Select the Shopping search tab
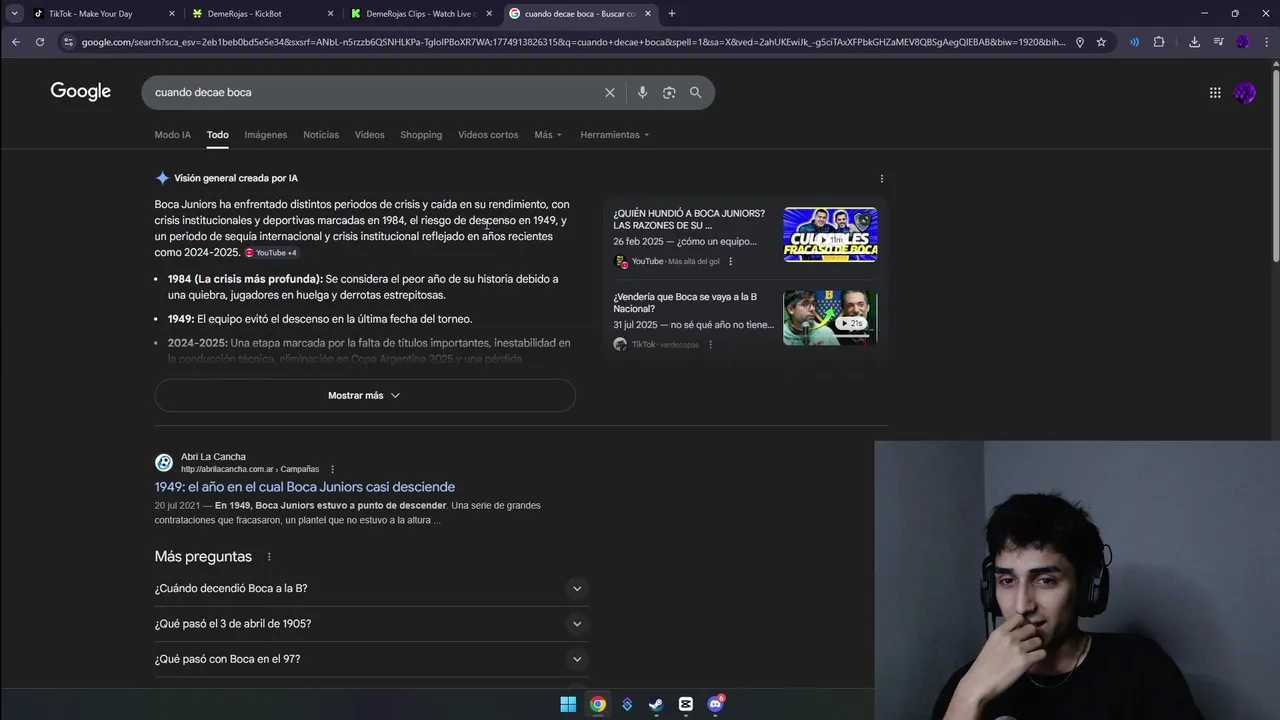Image resolution: width=1280 pixels, height=720 pixels. (421, 135)
